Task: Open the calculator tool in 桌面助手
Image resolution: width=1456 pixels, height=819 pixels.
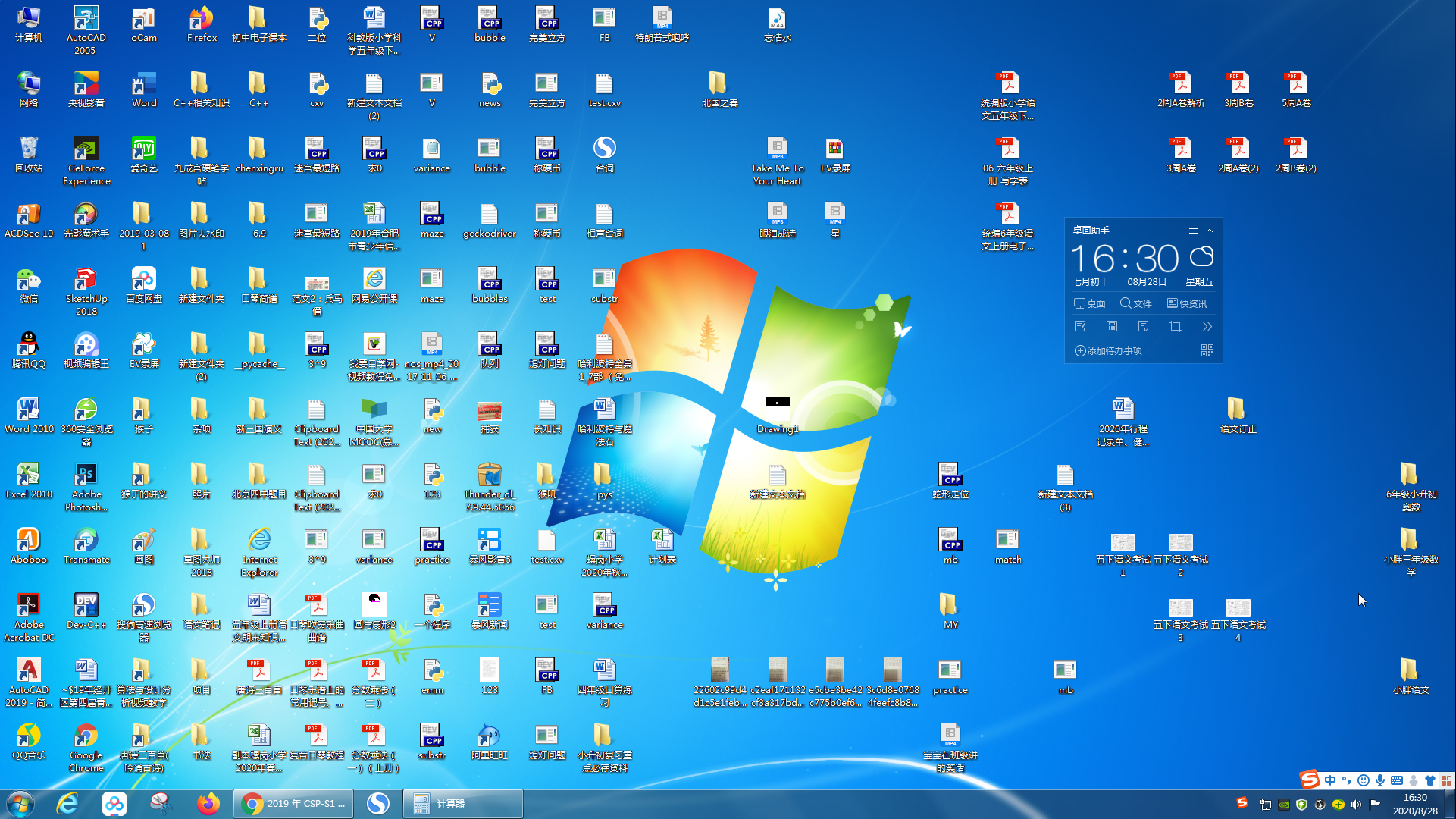Action: point(1112,327)
